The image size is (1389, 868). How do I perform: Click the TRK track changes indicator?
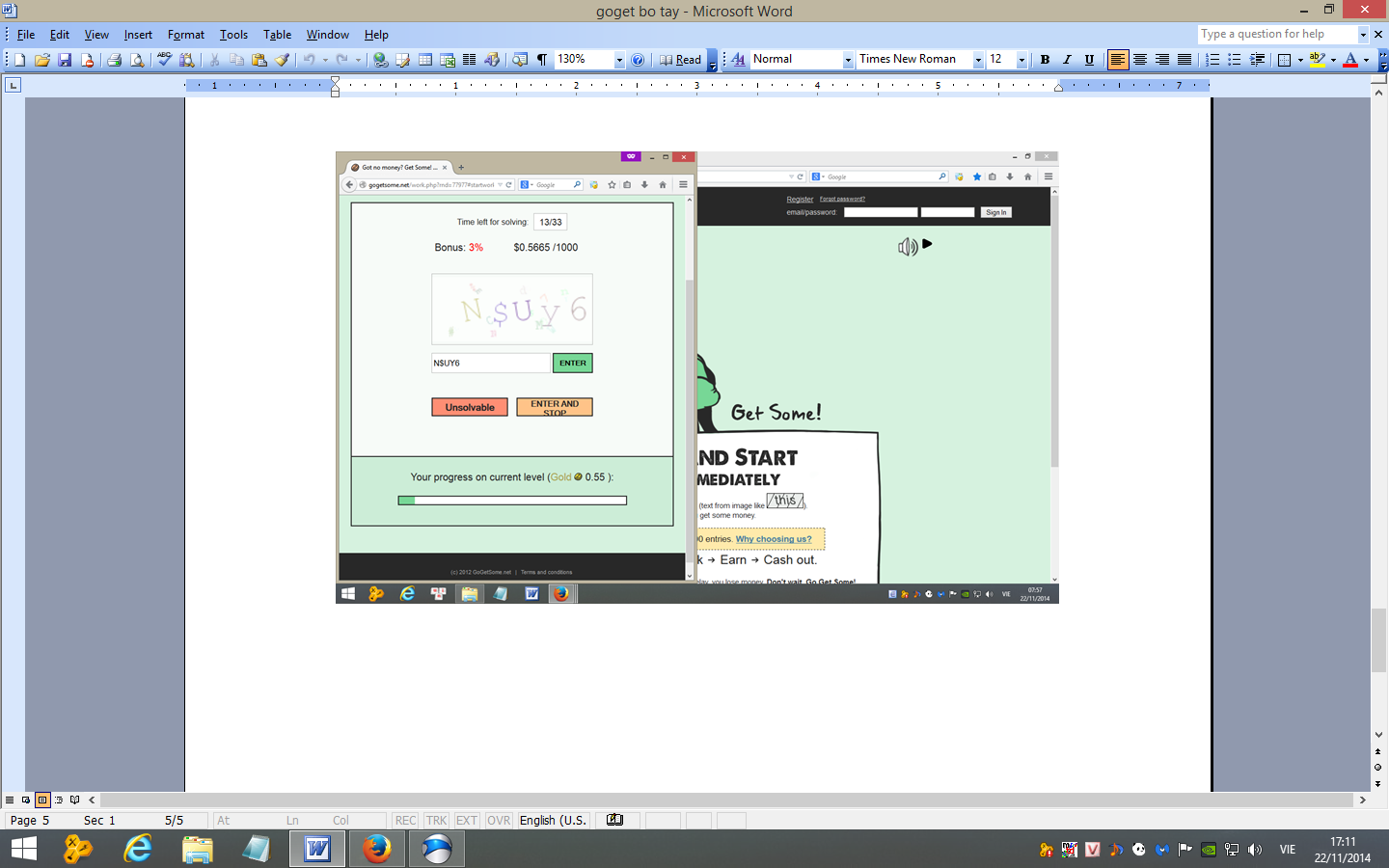(436, 821)
